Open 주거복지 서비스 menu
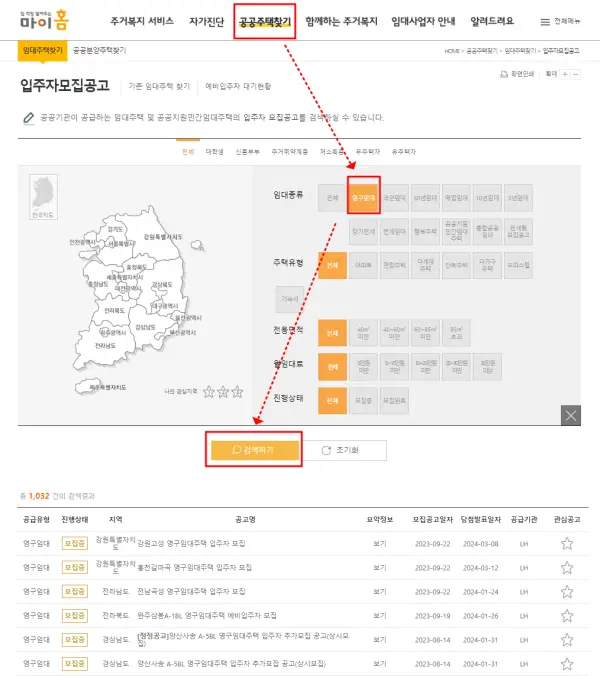This screenshot has height=676, width=600. (x=142, y=21)
